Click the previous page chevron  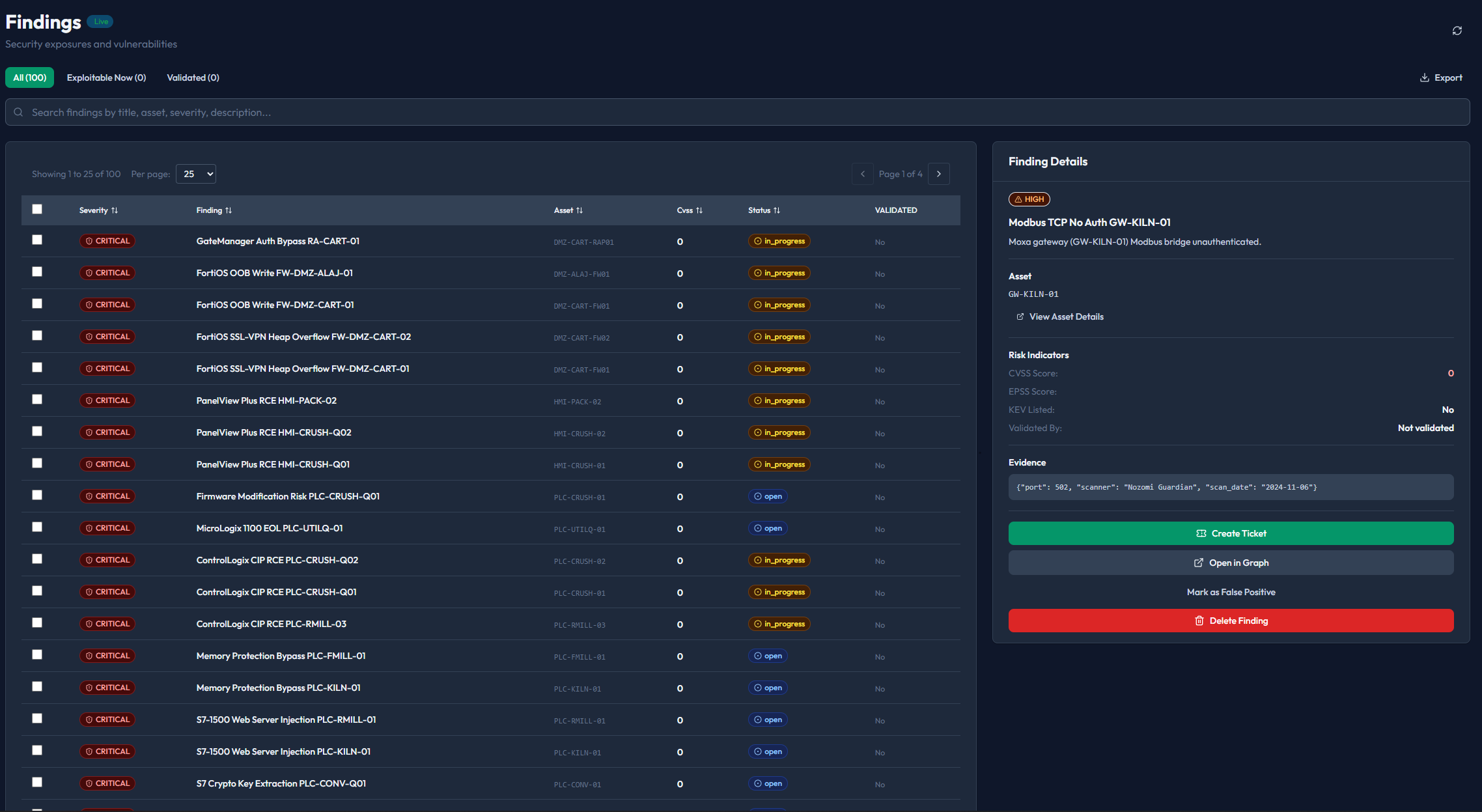(x=863, y=174)
